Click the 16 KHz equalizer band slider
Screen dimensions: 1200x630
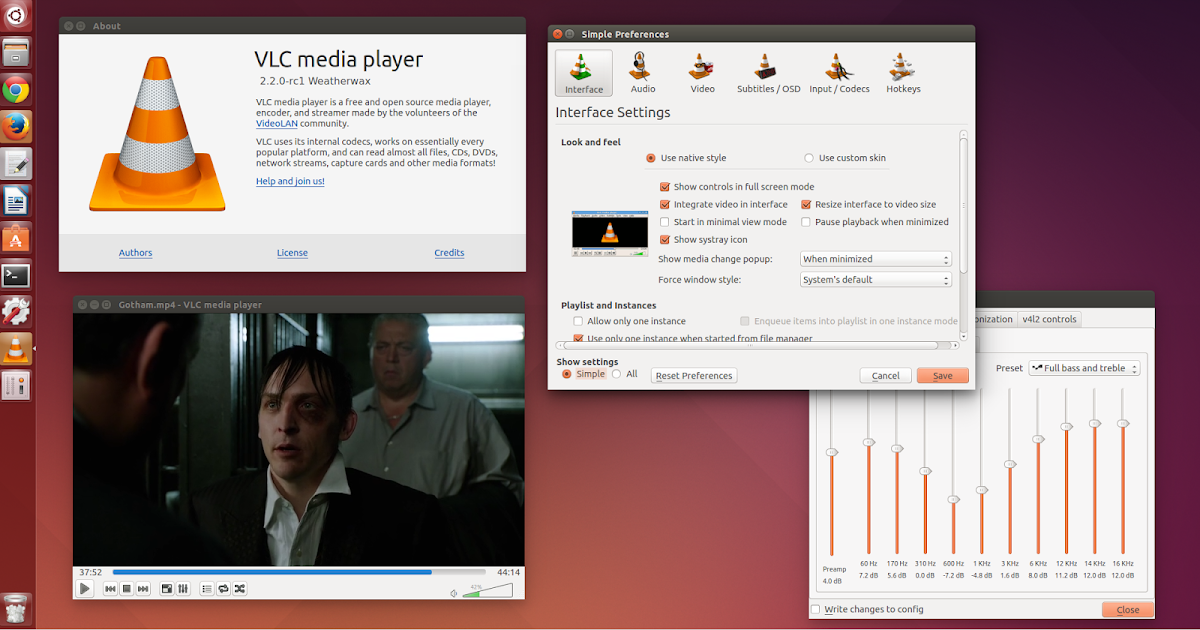point(1123,470)
